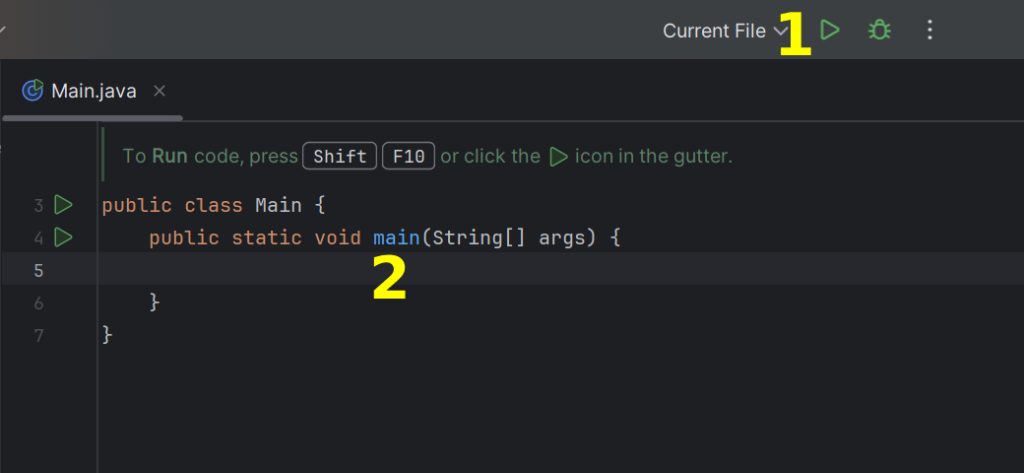This screenshot has width=1024, height=473.
Task: Close the Main.java editor tab
Action: pos(159,91)
